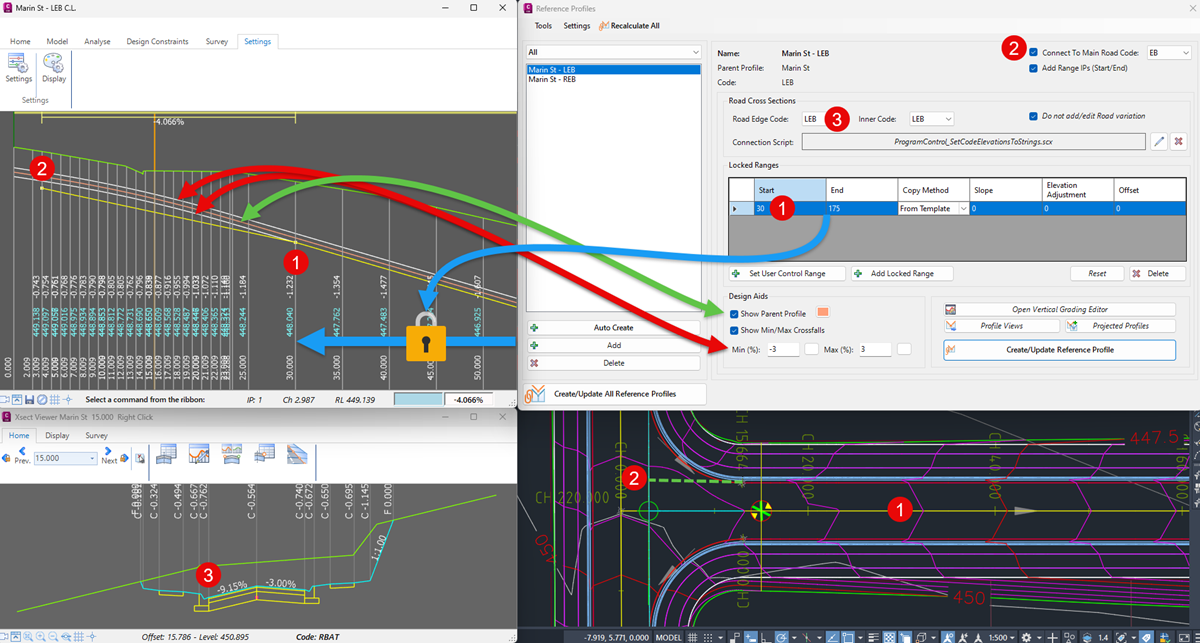Open snap mode dropdown arrow in AutoCAD status bar

coord(721,635)
